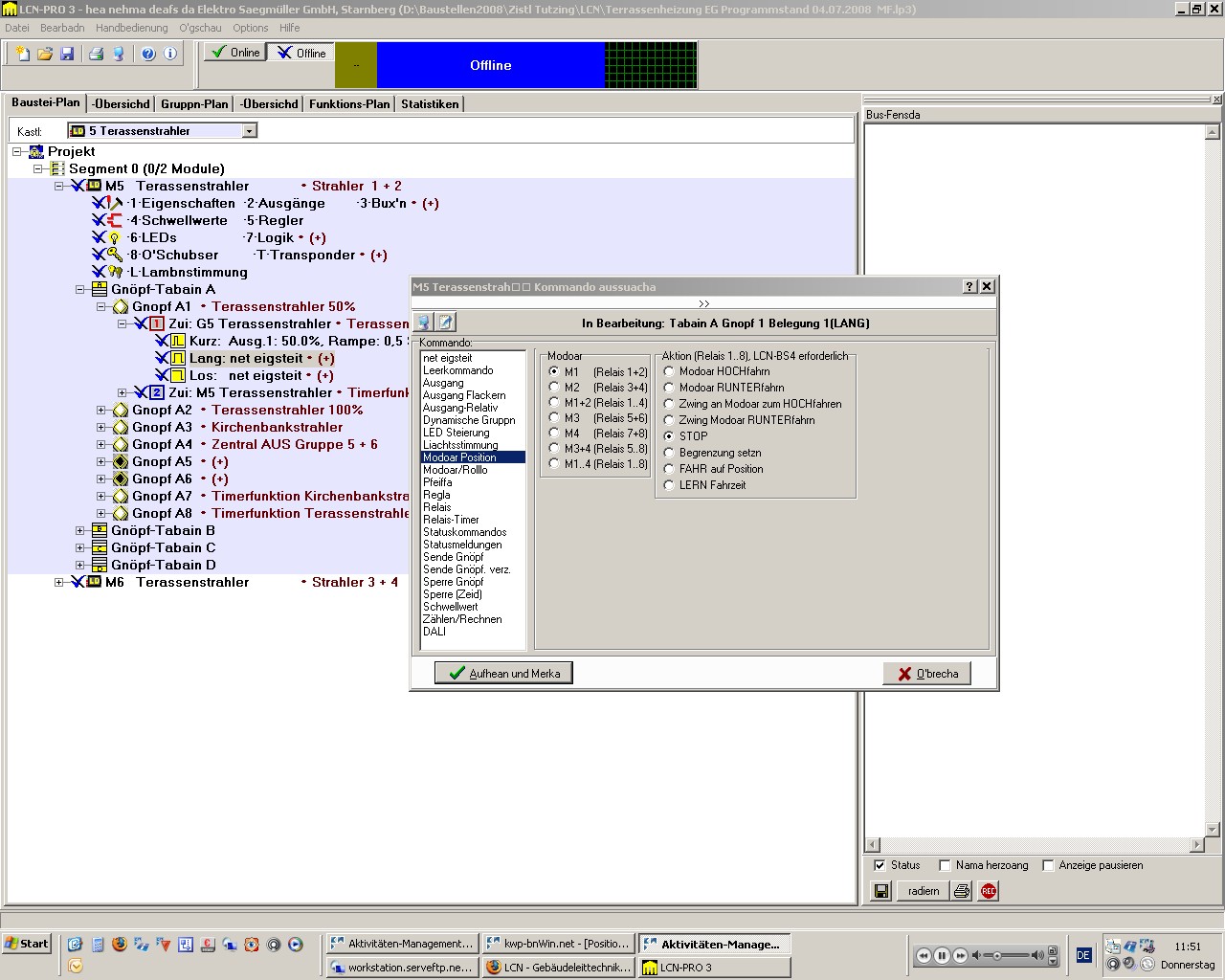The height and width of the screenshot is (980, 1225).
Task: Click the LEDs light bulb icon
Action: [115, 237]
